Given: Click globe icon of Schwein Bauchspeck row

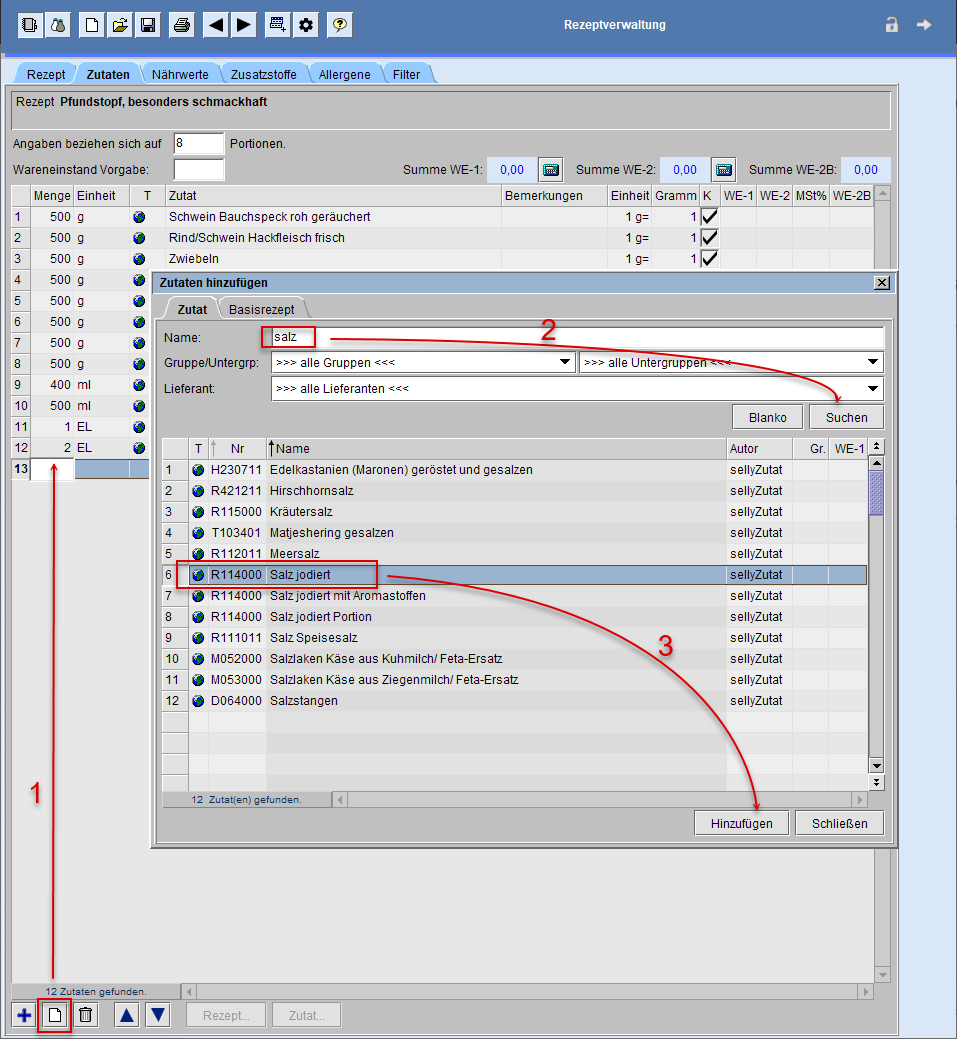Looking at the screenshot, I should tap(139, 217).
